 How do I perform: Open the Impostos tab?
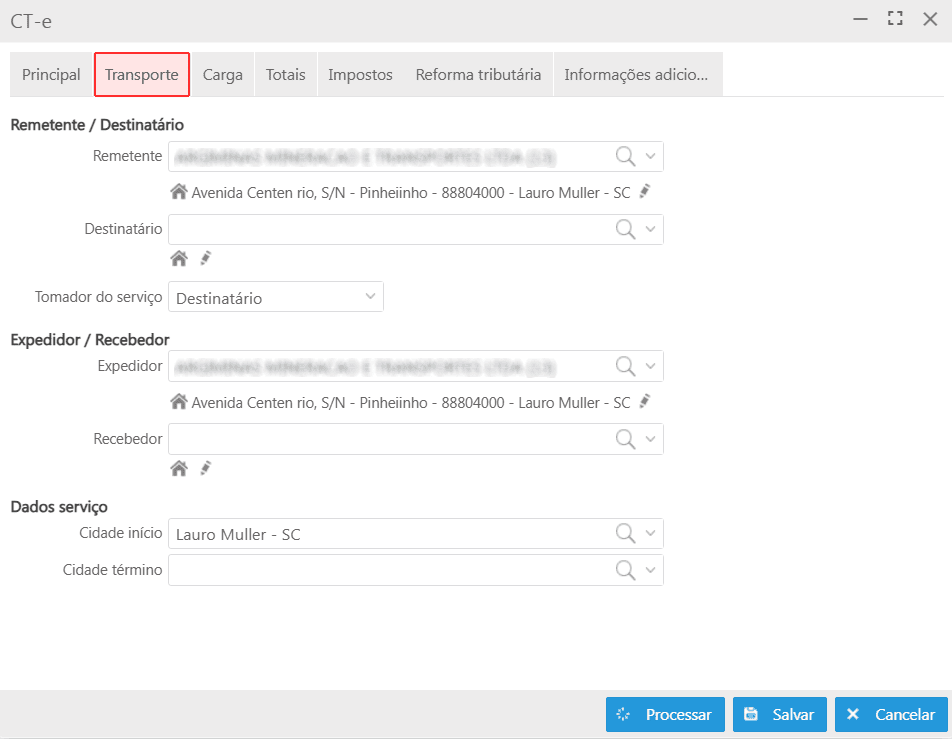[x=360, y=75]
